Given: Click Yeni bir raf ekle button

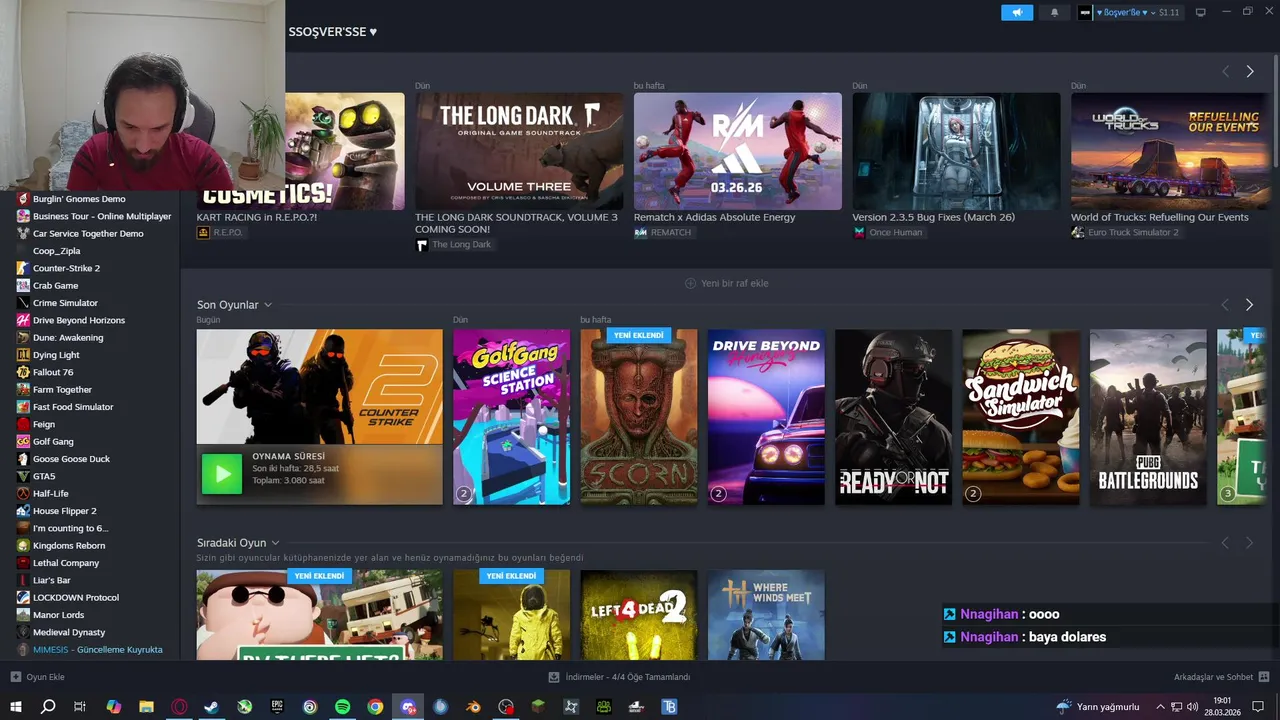Looking at the screenshot, I should [726, 283].
